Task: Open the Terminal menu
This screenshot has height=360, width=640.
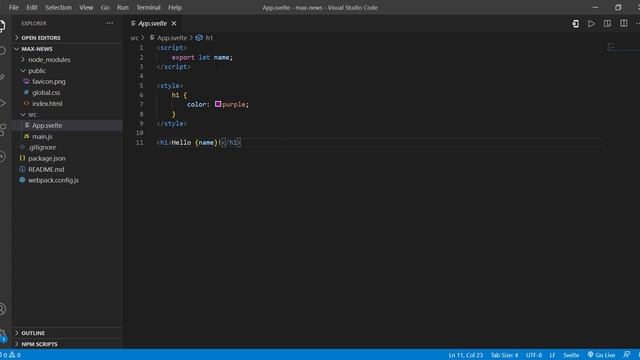Action: point(148,7)
